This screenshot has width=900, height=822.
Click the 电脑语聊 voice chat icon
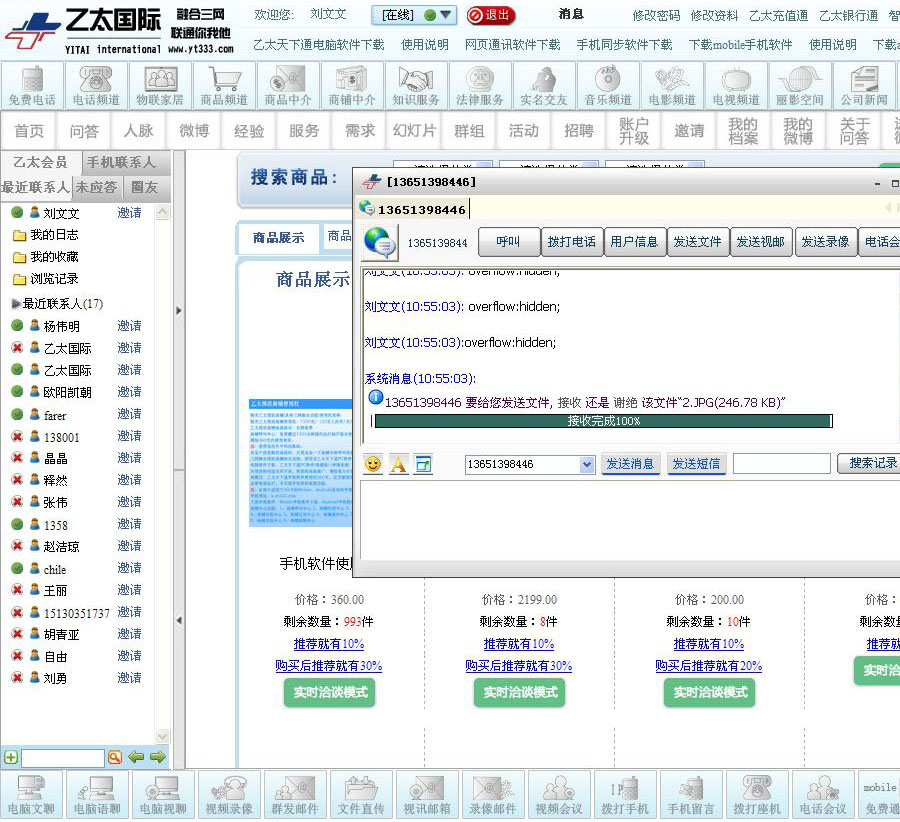(98, 794)
